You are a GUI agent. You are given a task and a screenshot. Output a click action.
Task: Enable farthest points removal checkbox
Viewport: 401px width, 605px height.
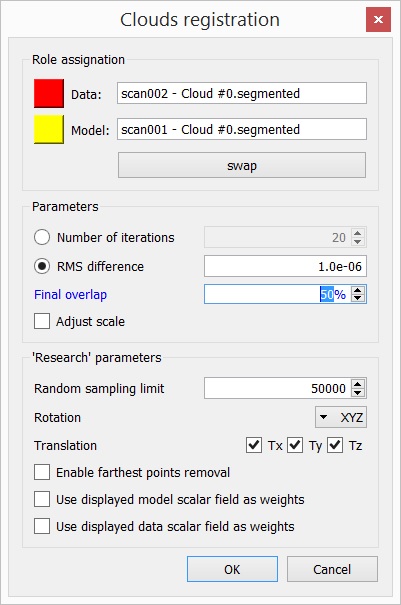point(42,472)
